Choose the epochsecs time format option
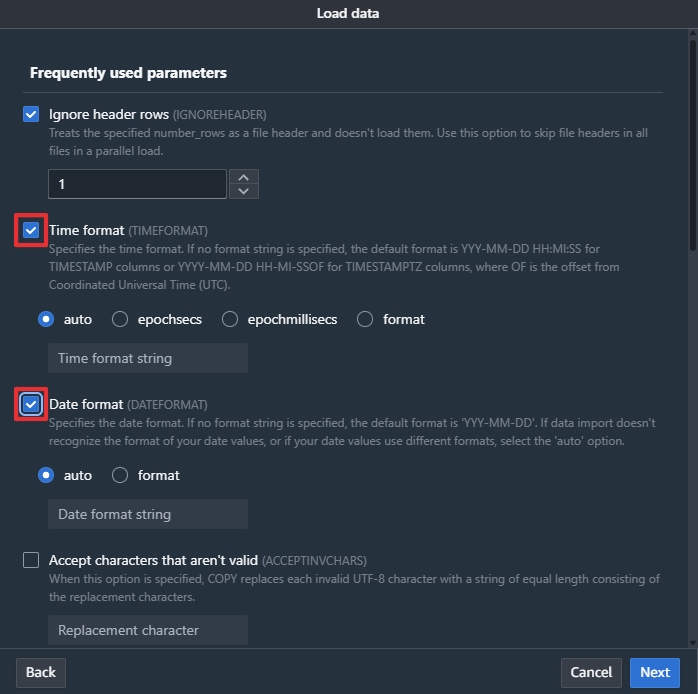The height and width of the screenshot is (694, 698). (120, 319)
